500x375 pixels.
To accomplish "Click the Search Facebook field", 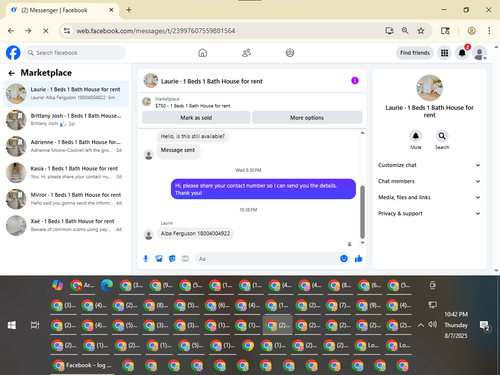I will [x=75, y=53].
